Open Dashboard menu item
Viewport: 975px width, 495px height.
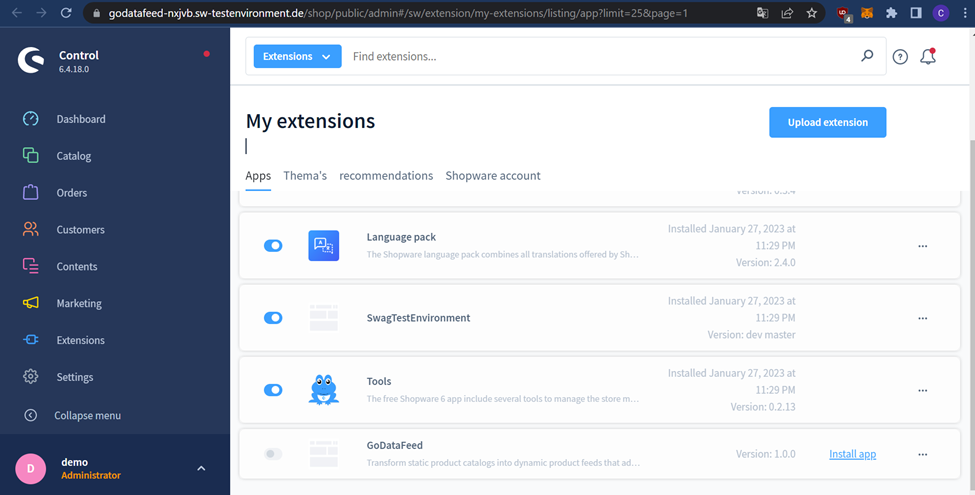(81, 119)
